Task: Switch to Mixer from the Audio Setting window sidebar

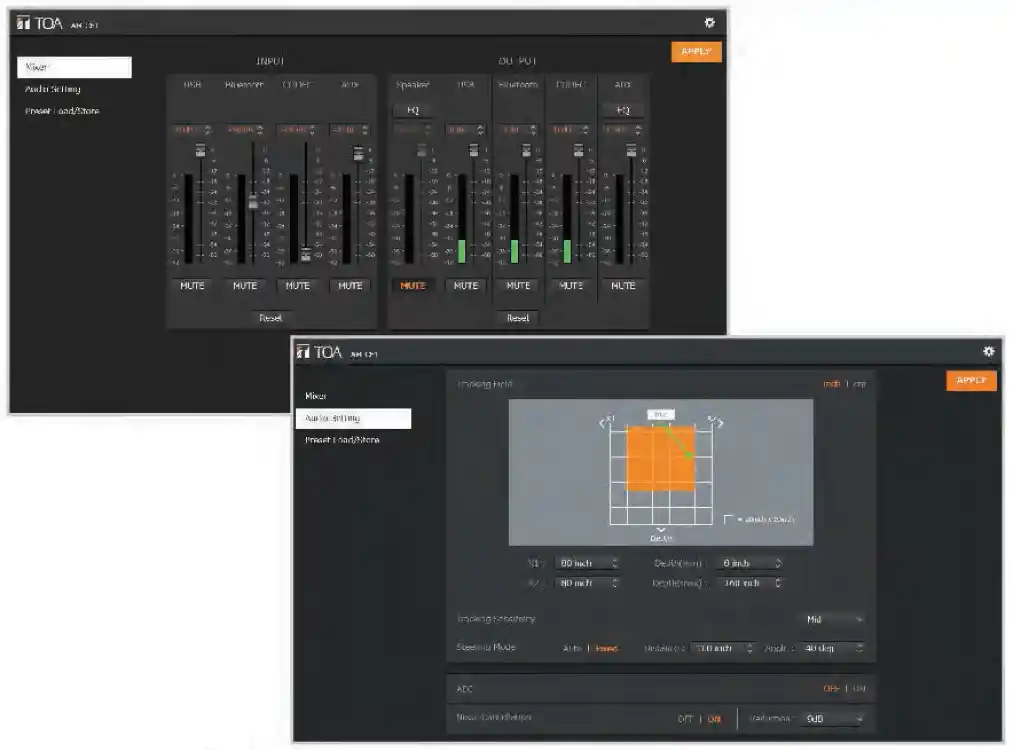Action: point(316,396)
